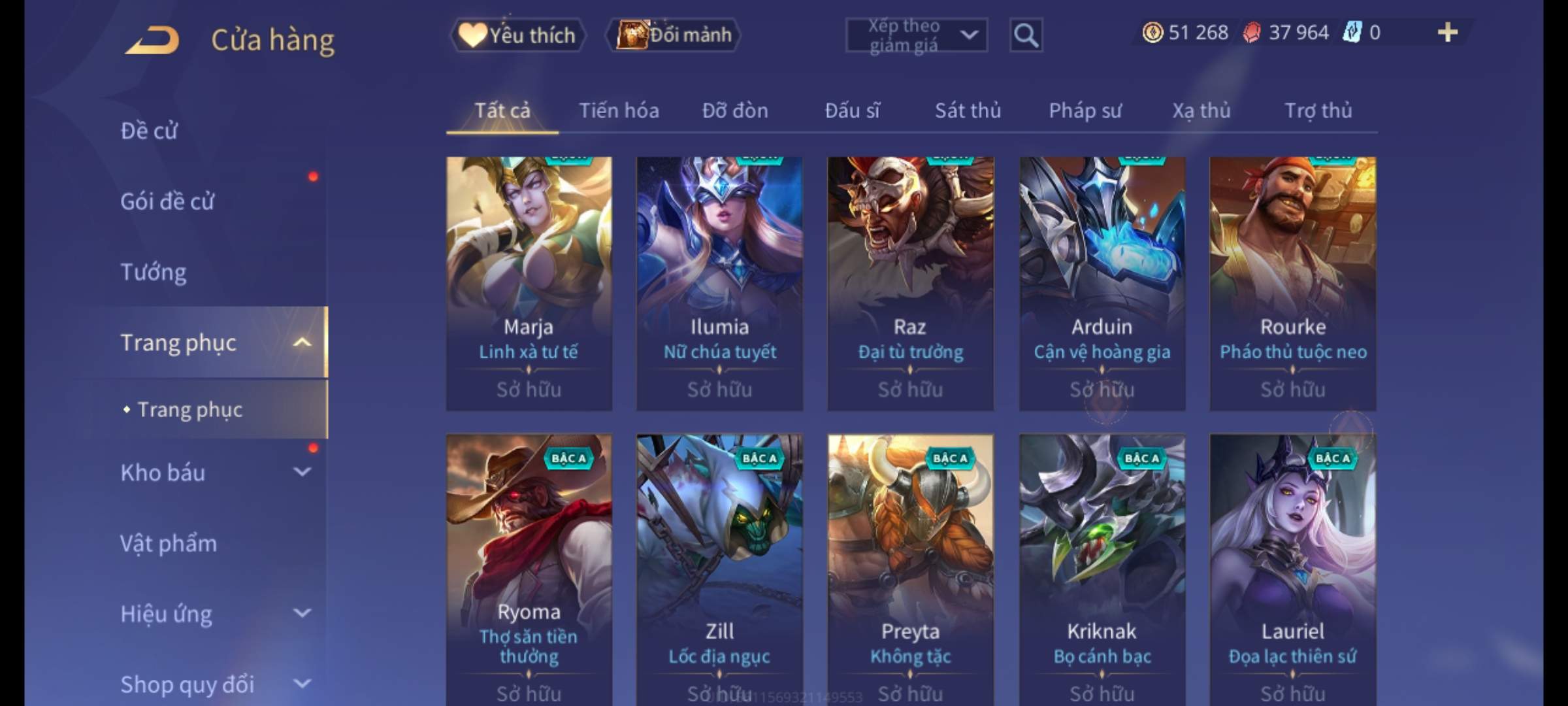
Task: Tap the red ruby currency icon
Action: coord(1251,32)
